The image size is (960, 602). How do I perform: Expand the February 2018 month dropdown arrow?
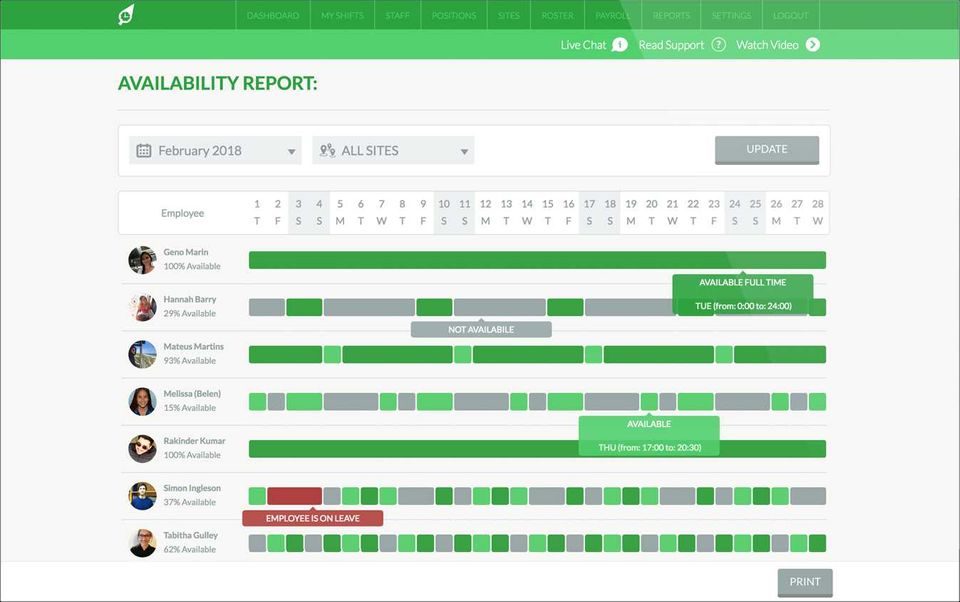(291, 152)
